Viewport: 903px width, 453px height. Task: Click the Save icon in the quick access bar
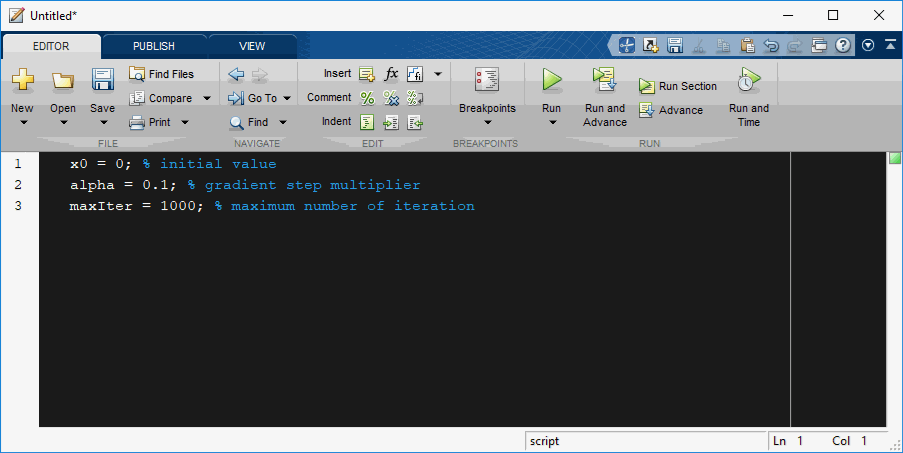[x=675, y=45]
